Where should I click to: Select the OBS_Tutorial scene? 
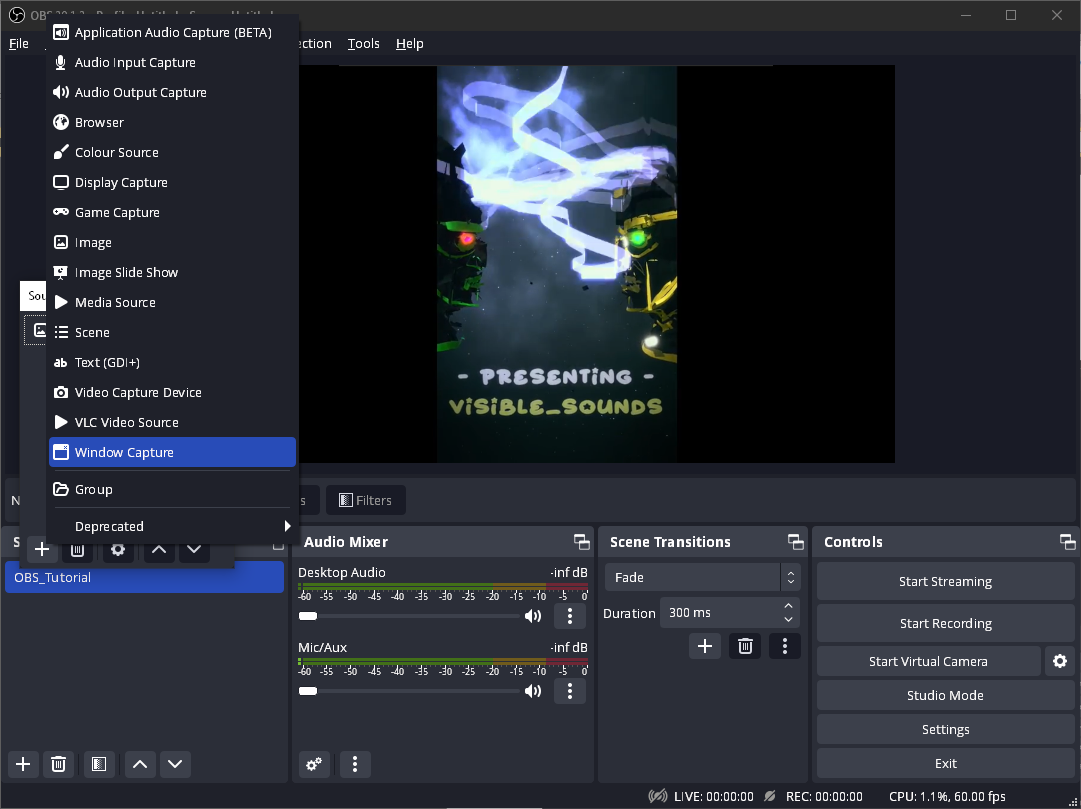144,578
